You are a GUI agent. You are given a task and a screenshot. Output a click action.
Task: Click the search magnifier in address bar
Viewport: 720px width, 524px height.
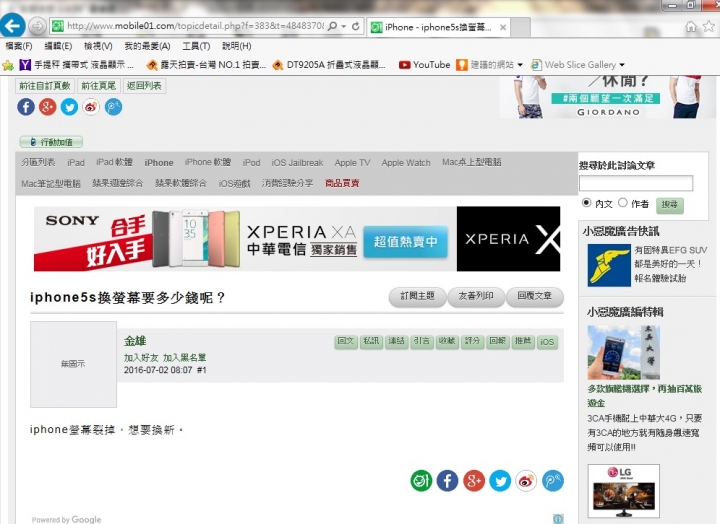(x=332, y=26)
